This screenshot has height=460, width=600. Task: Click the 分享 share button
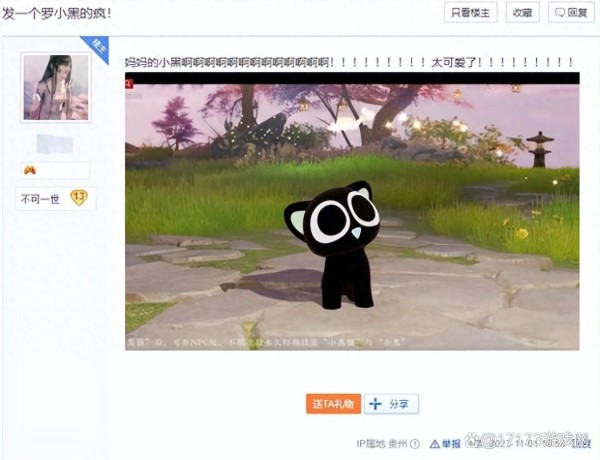[x=391, y=404]
